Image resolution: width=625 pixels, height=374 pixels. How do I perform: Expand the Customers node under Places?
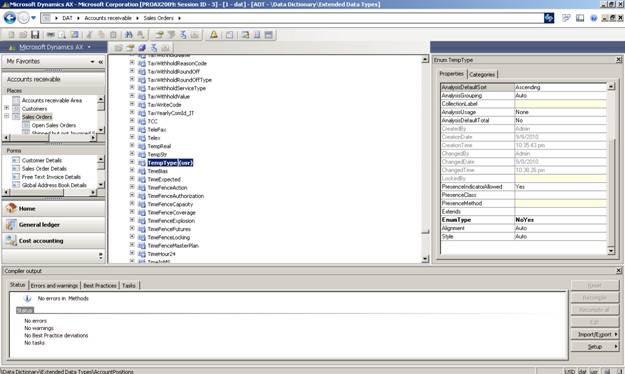click(7, 108)
